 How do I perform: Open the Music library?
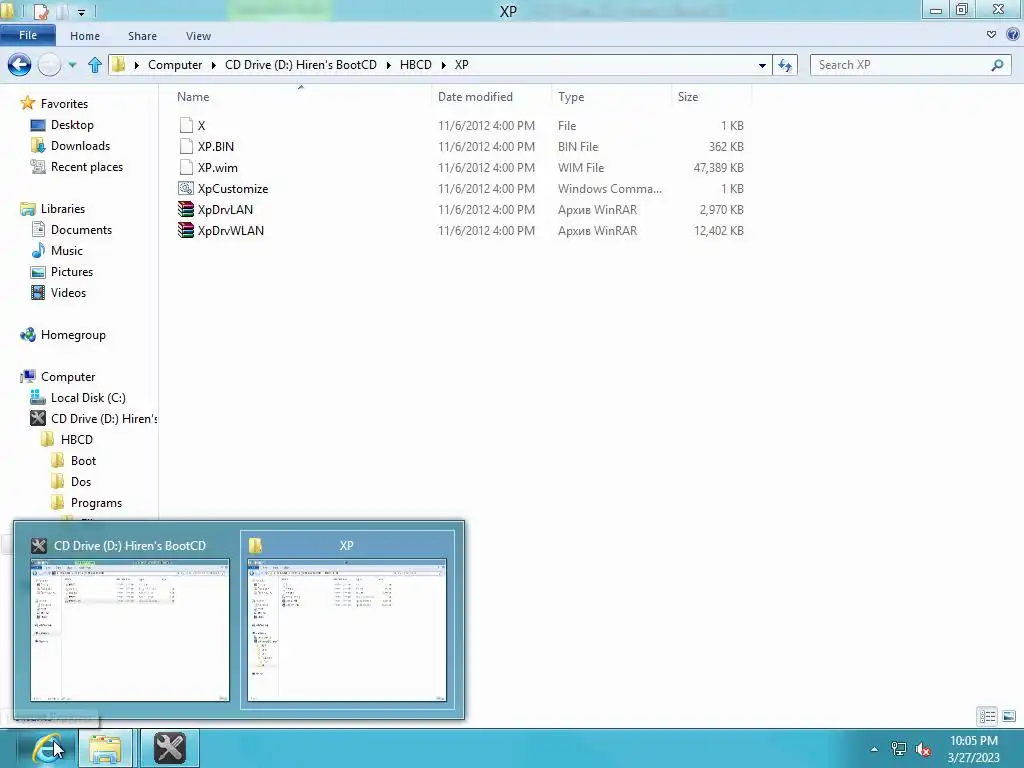pyautogui.click(x=67, y=250)
